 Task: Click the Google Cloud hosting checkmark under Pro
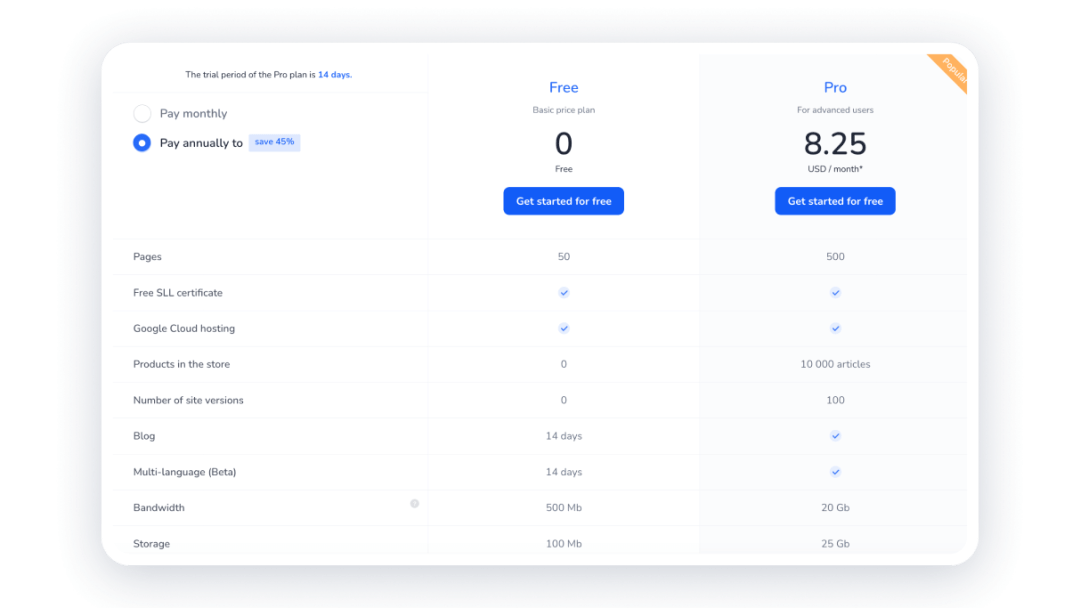click(835, 328)
